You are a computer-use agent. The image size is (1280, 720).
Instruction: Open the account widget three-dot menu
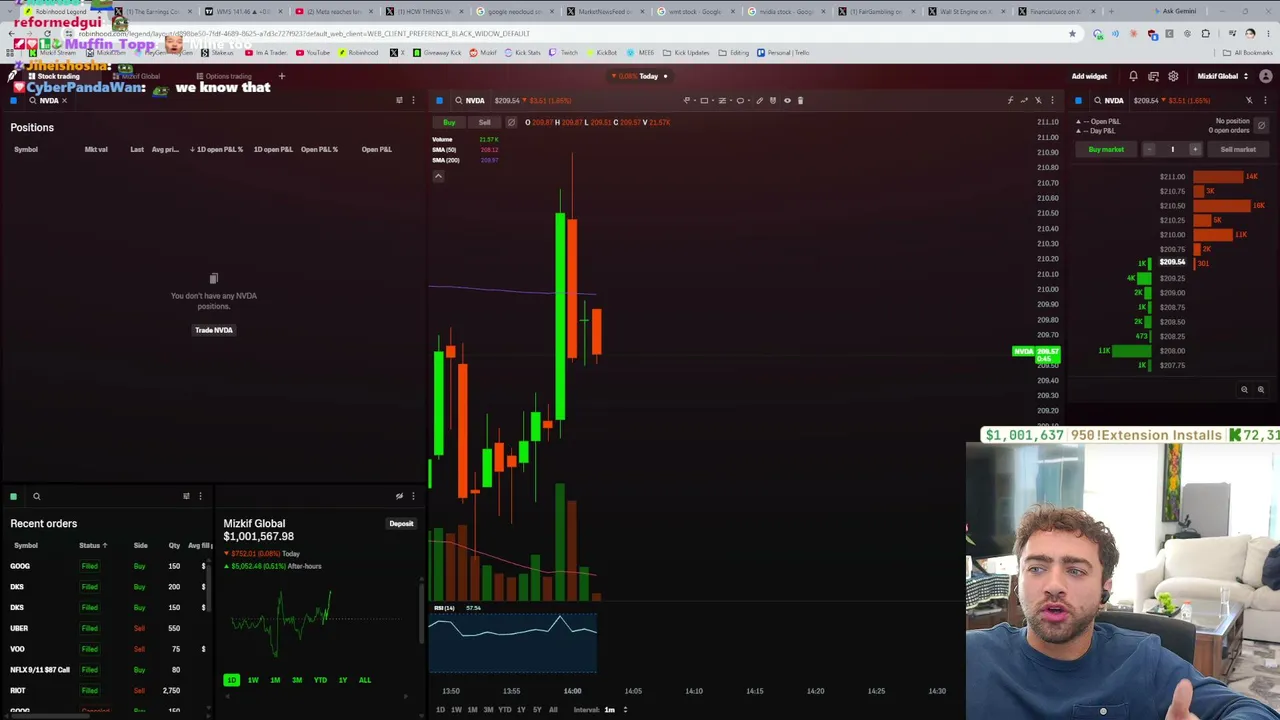tap(413, 496)
